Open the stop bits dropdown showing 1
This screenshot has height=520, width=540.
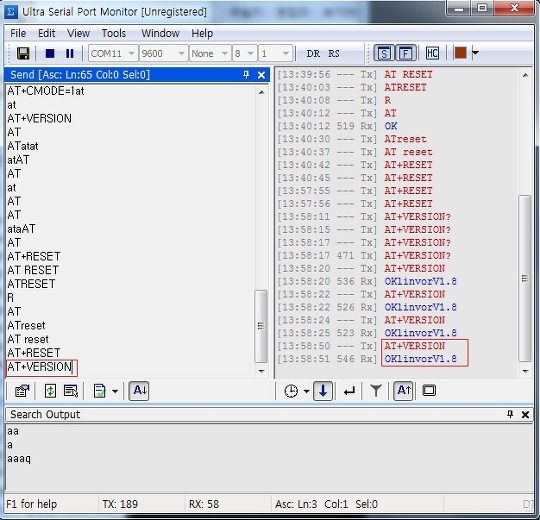click(275, 53)
